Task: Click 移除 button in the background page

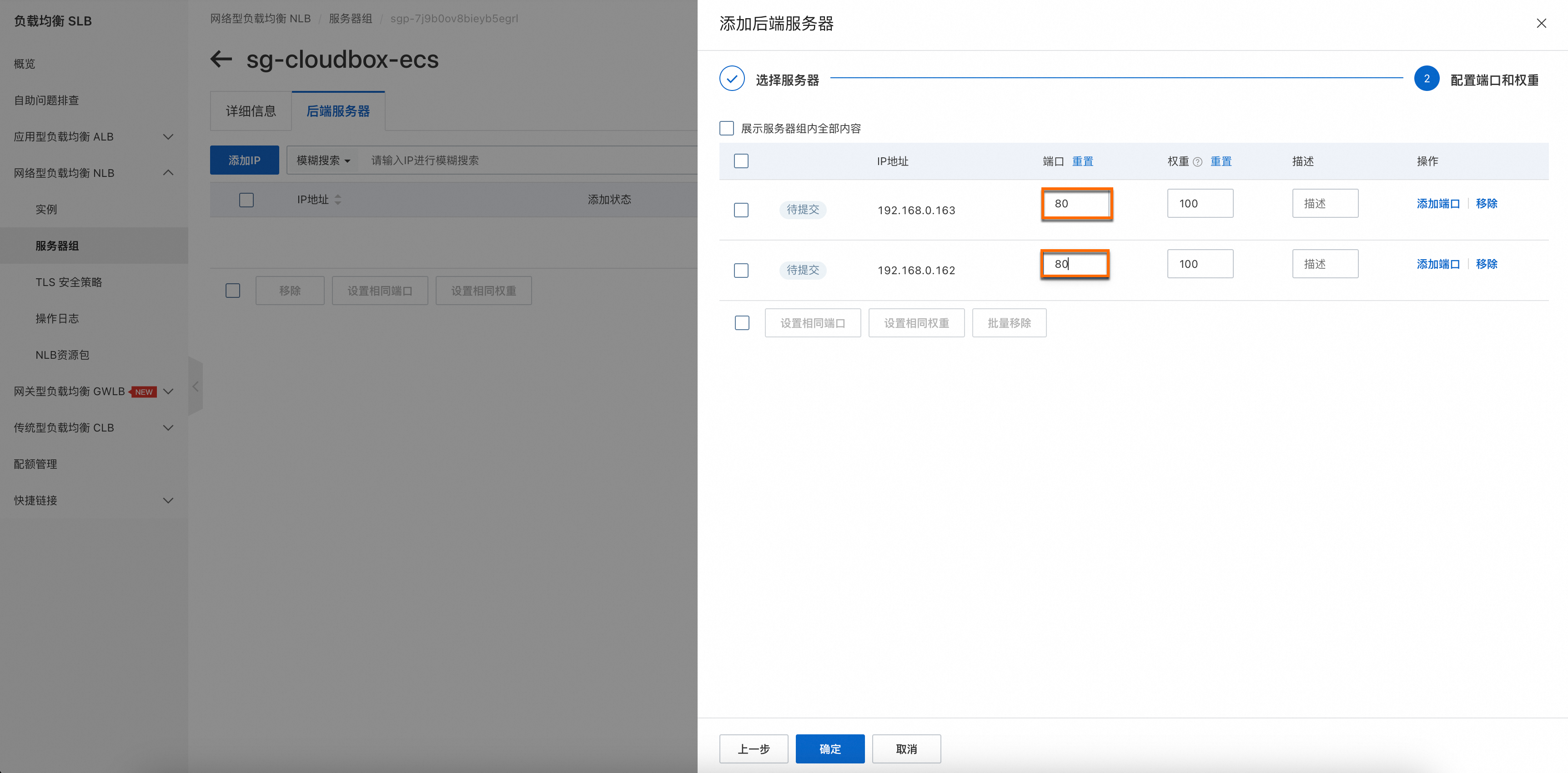Action: [290, 291]
